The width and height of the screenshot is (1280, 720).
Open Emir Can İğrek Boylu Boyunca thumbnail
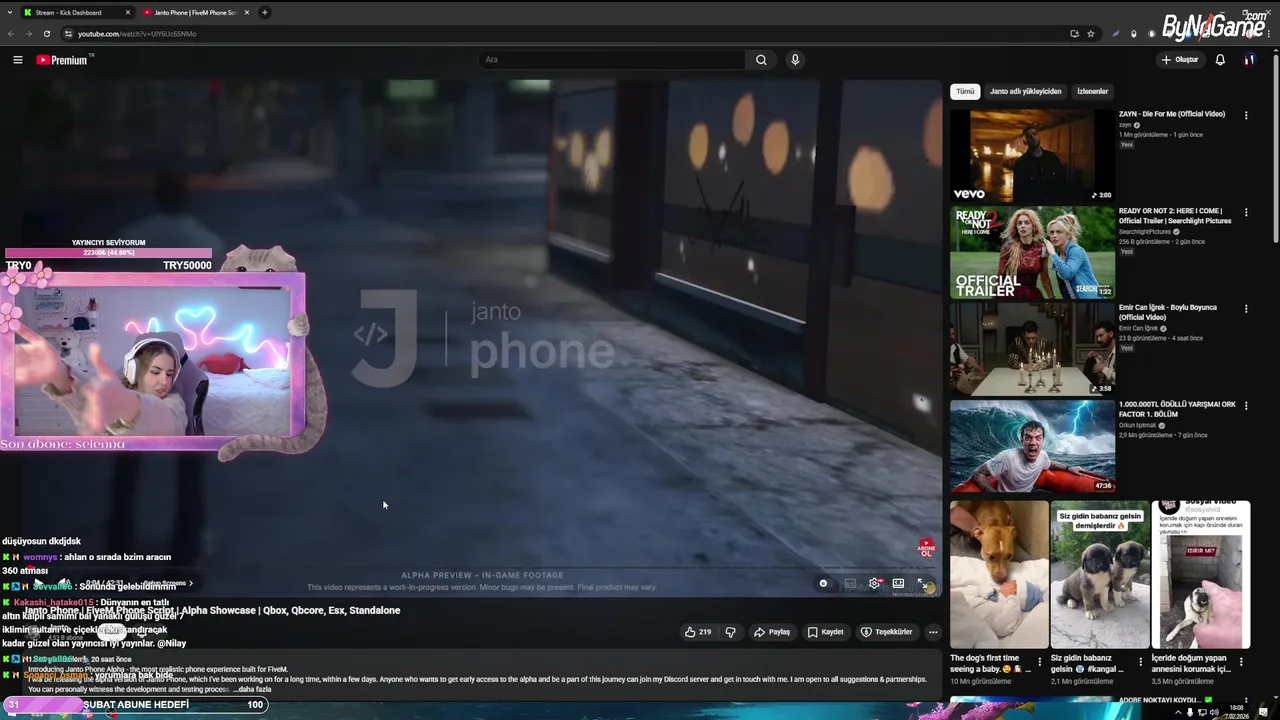1032,349
